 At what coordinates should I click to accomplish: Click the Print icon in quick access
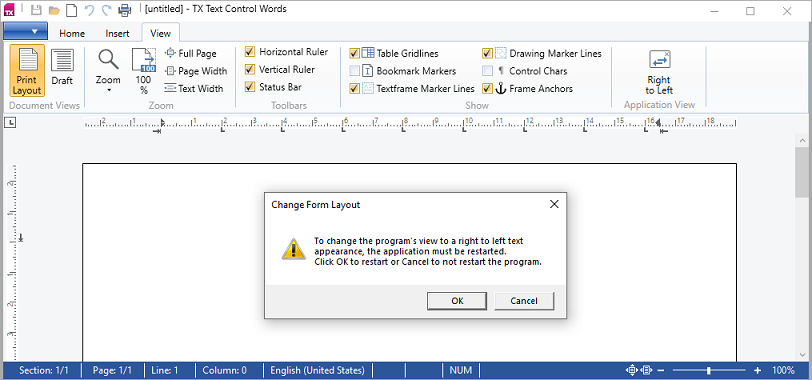point(125,10)
